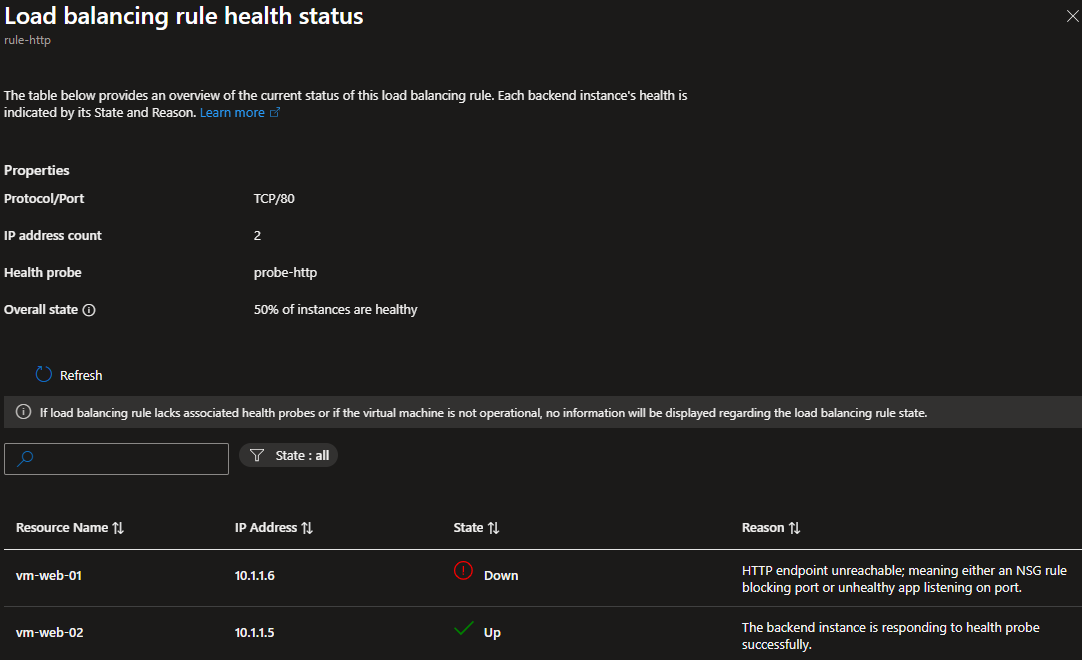Click the Down state text
This screenshot has width=1082, height=660.
pyautogui.click(x=501, y=576)
